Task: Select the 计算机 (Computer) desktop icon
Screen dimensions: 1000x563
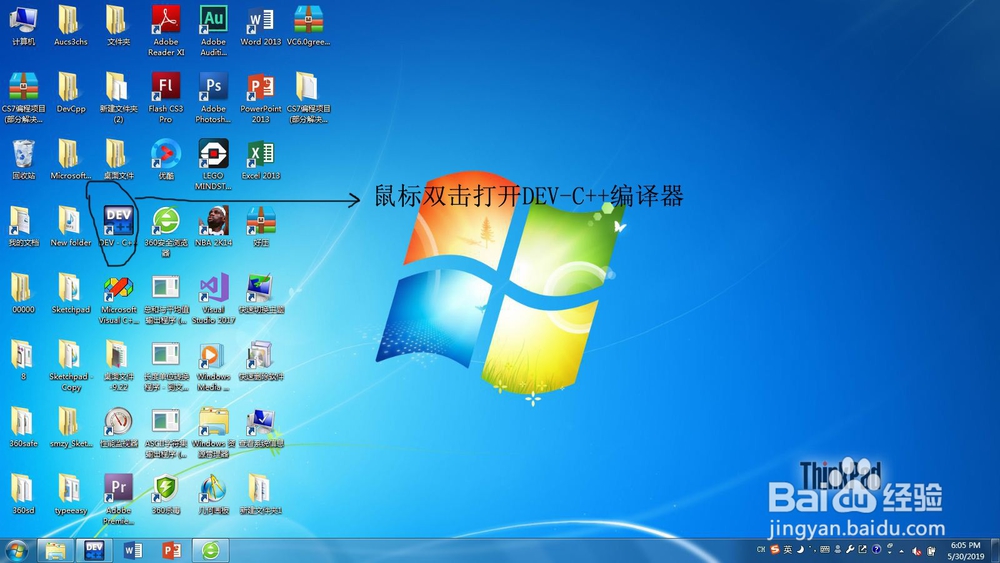Action: [24, 26]
